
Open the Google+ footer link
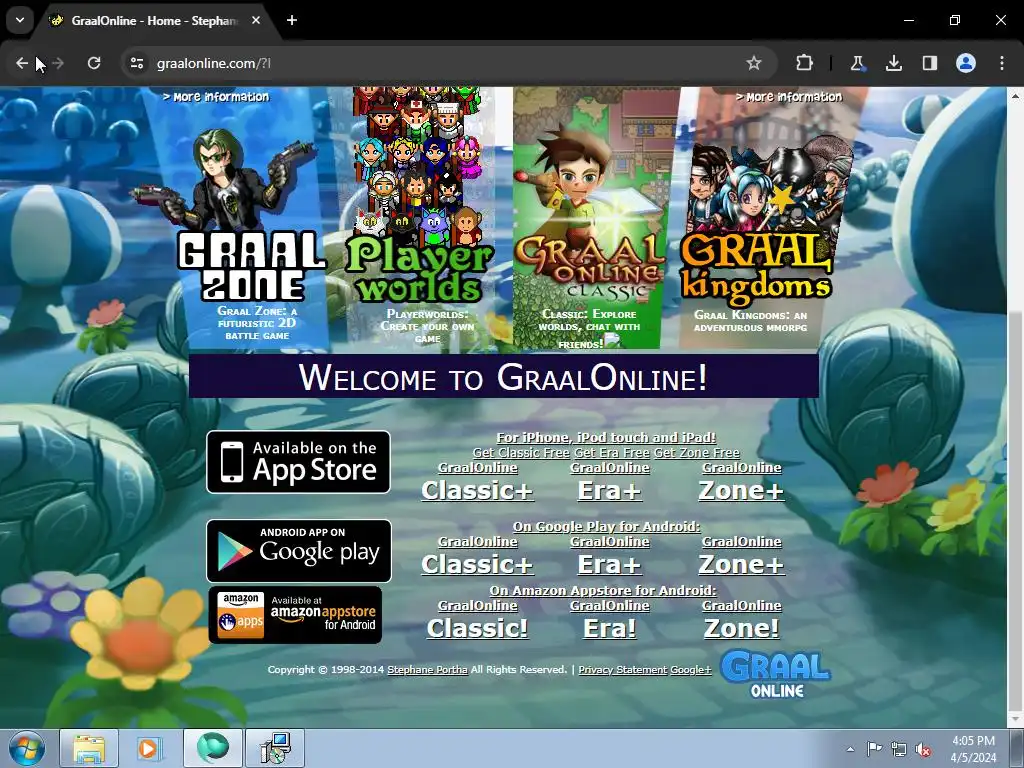690,669
